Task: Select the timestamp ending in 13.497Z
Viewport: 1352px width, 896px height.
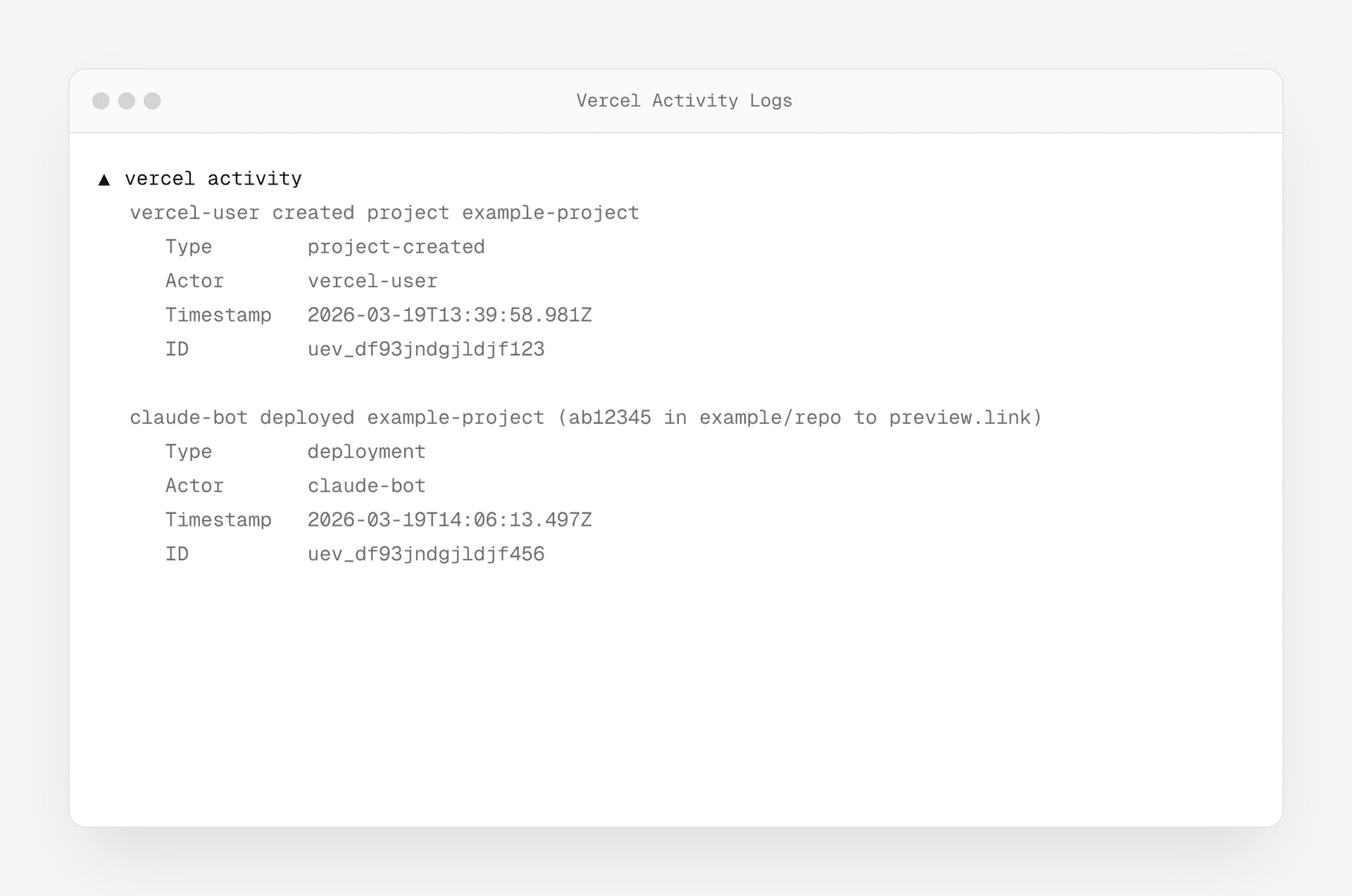Action: (449, 520)
